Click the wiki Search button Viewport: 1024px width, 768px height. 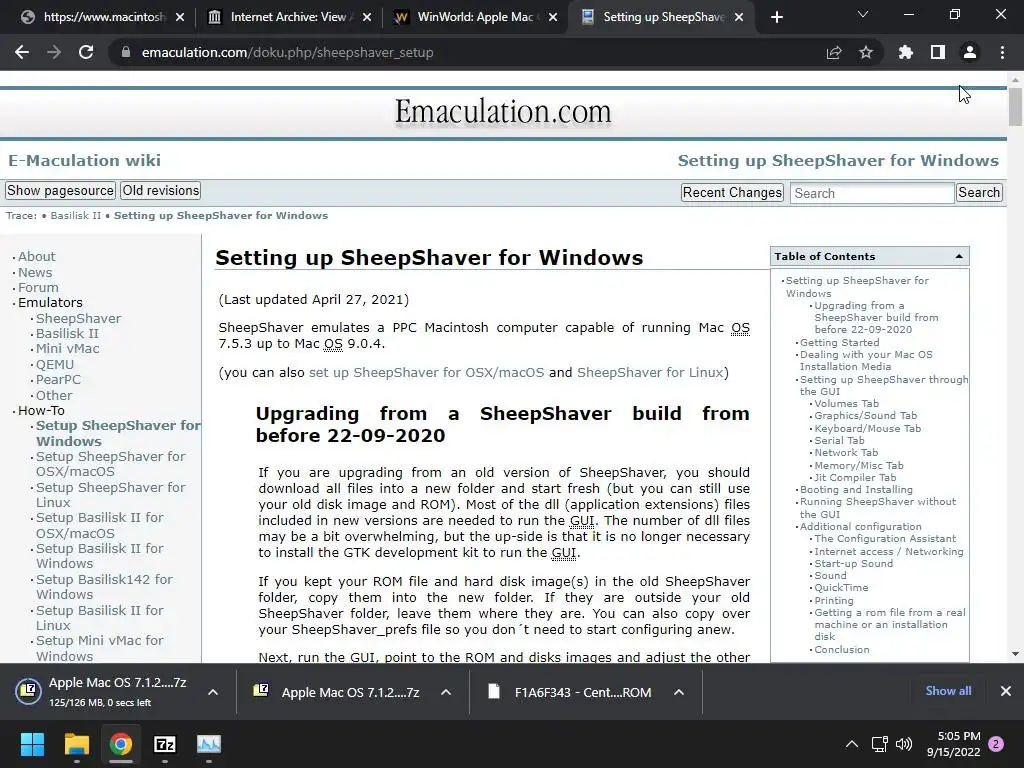(x=979, y=193)
